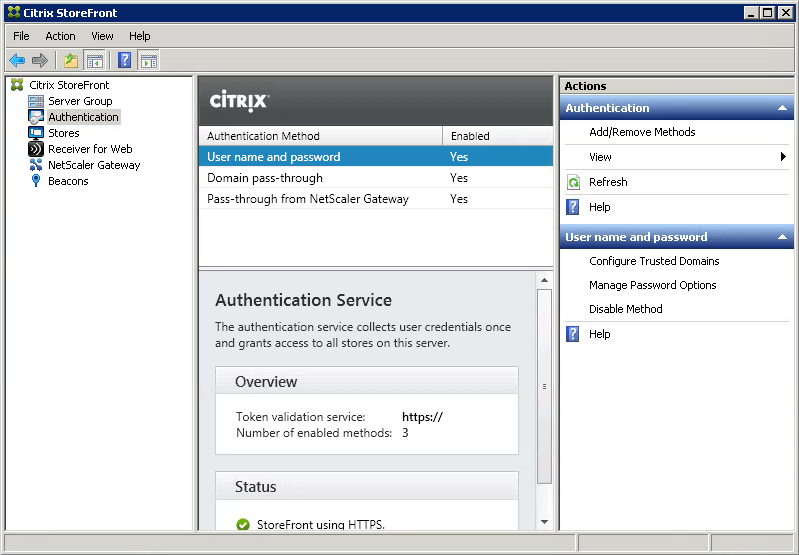Click the Token validation service https:// value
This screenshot has height=555, width=799.
[422, 417]
